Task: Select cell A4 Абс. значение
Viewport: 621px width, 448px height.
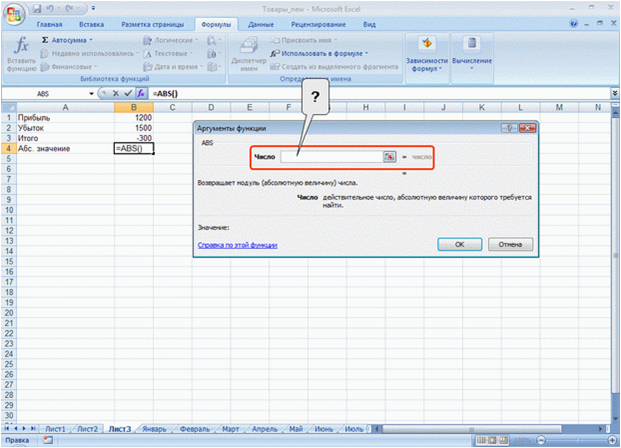Action: 65,149
